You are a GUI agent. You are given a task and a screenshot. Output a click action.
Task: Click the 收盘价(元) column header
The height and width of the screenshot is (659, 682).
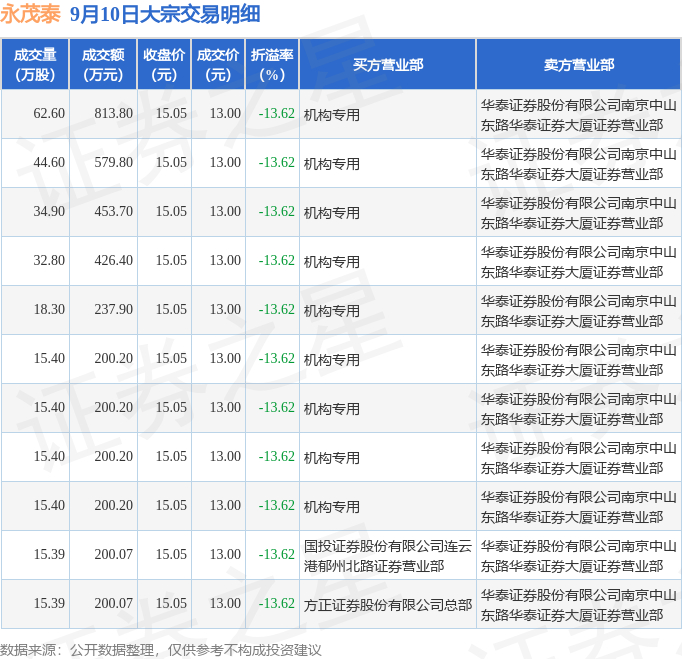pos(164,65)
